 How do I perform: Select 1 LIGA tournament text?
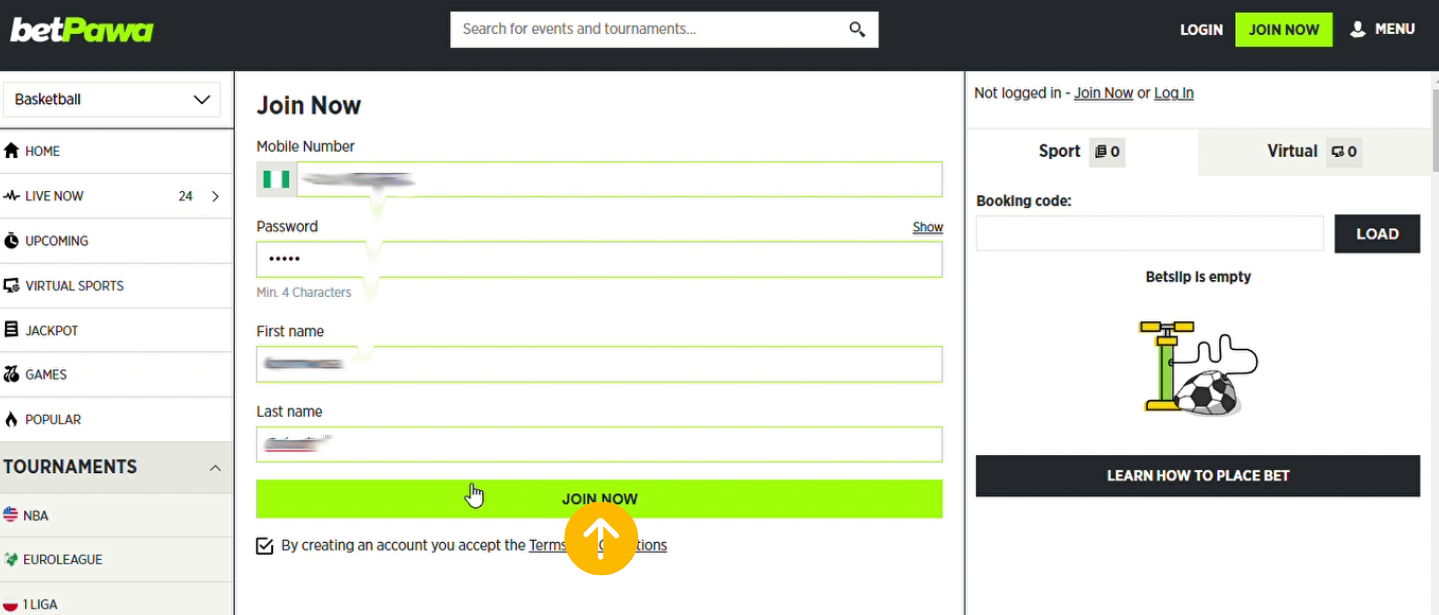(41, 605)
